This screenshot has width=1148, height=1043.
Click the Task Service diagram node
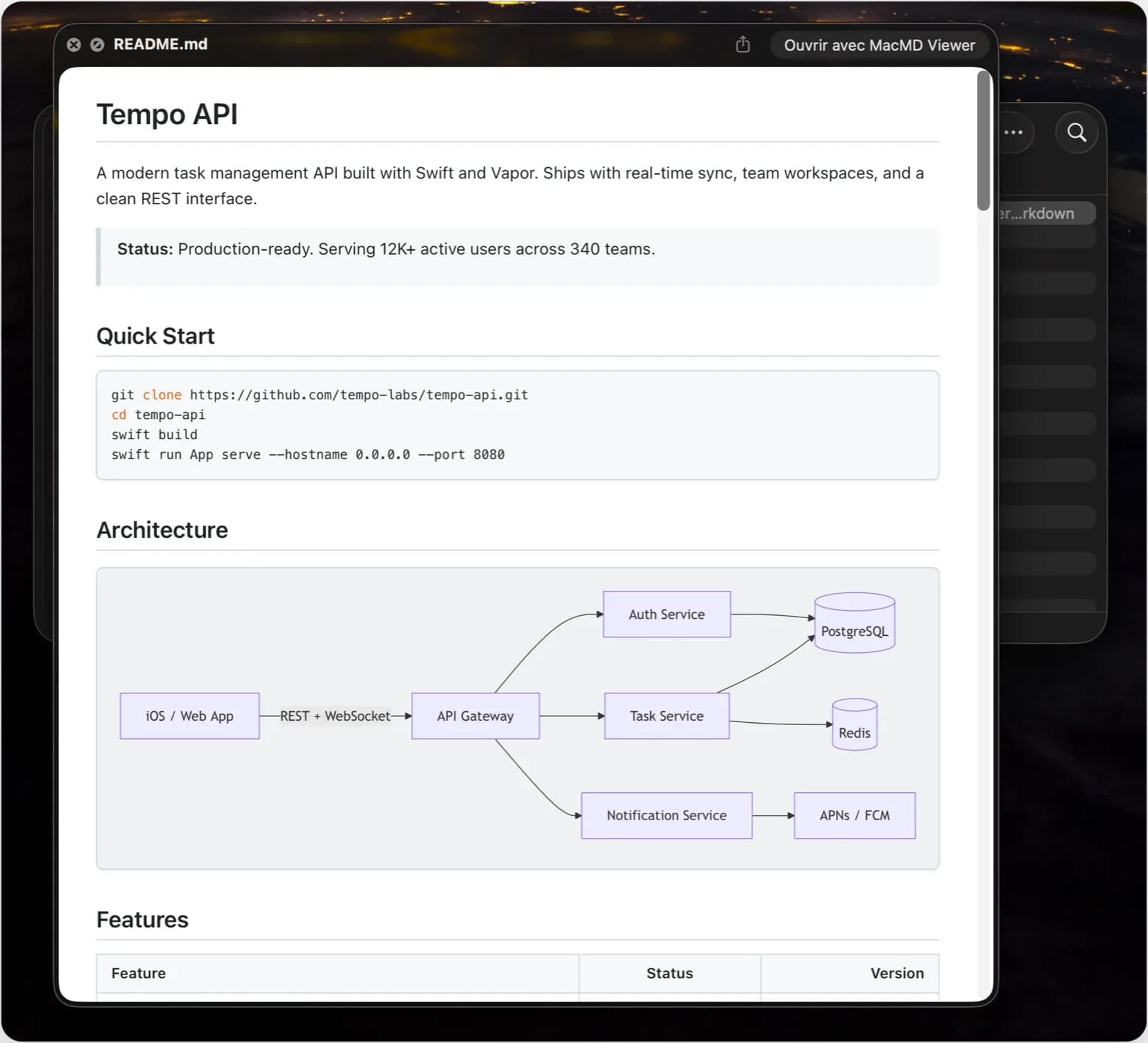point(666,715)
